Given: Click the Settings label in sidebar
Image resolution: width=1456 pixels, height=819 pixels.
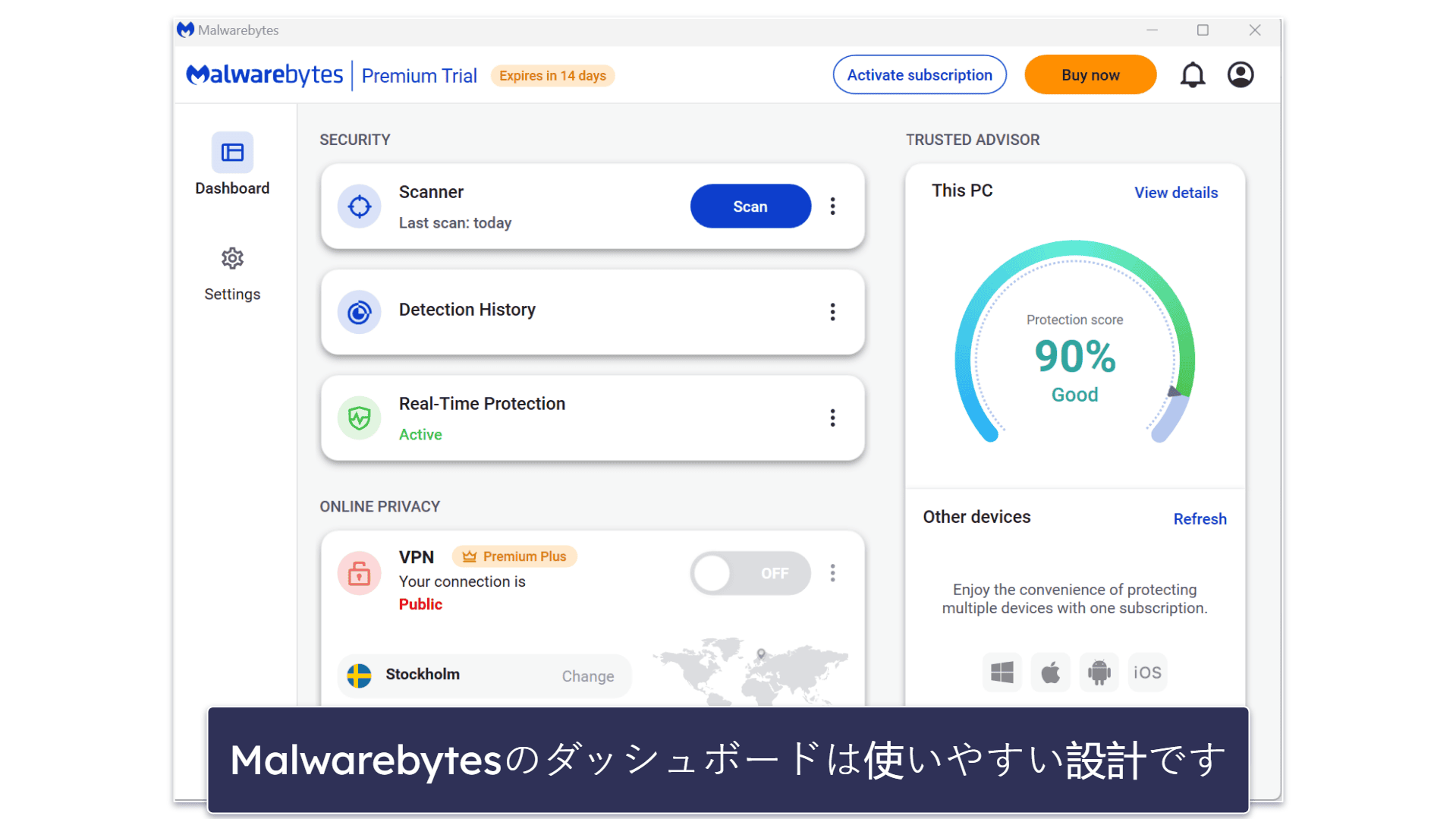Looking at the screenshot, I should tap(232, 295).
